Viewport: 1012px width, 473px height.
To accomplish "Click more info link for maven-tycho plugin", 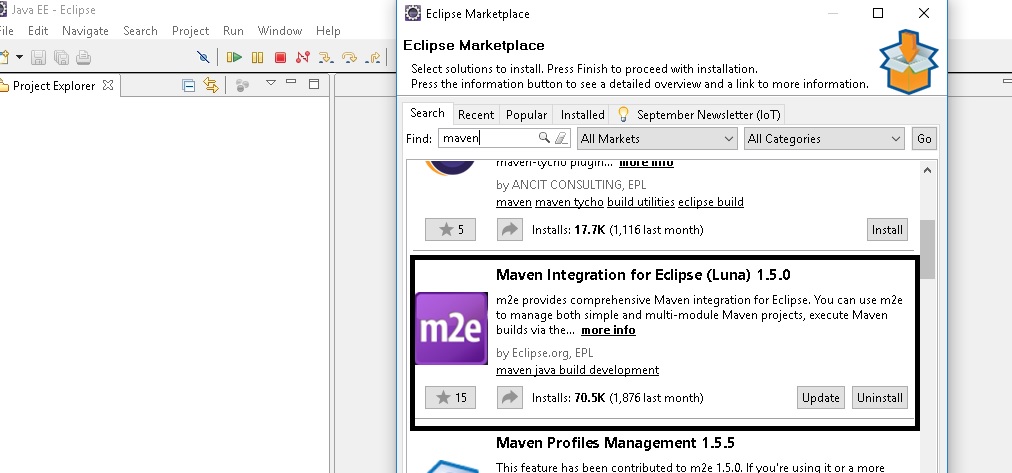I will 646,163.
